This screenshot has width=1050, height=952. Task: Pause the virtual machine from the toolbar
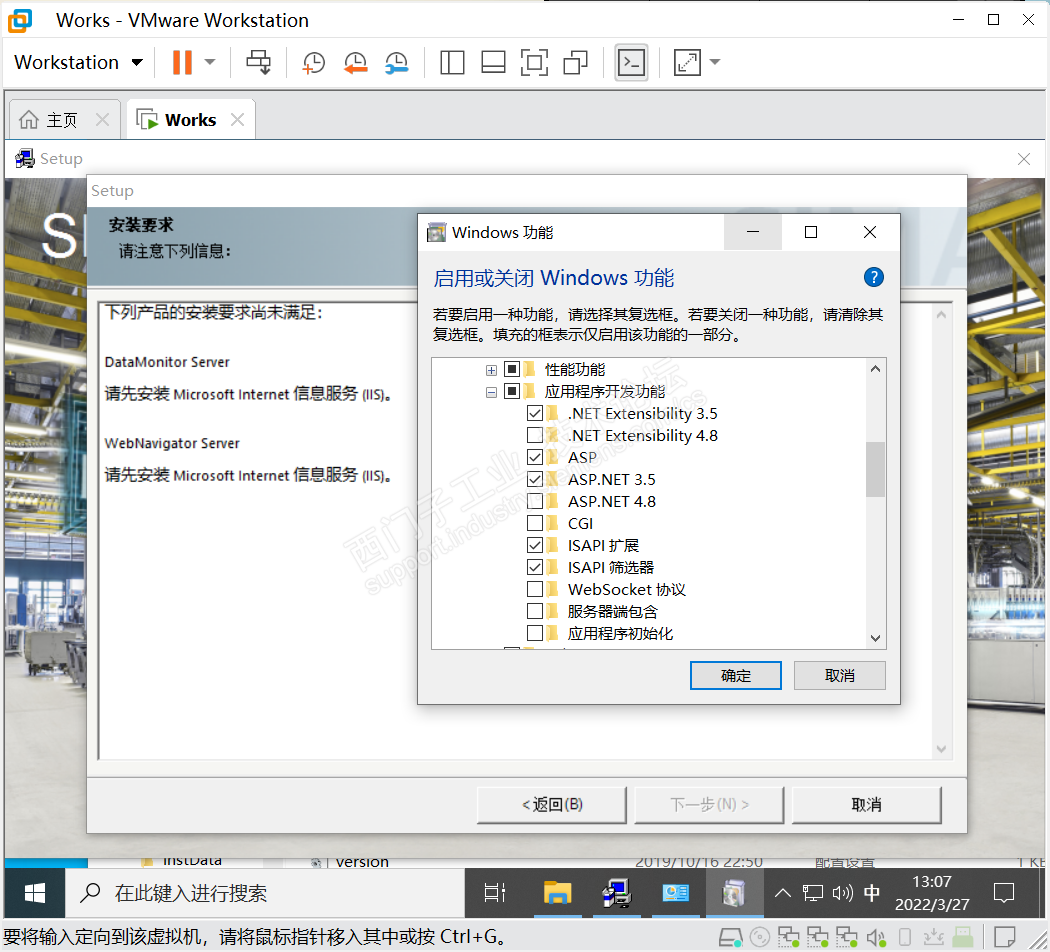click(182, 63)
